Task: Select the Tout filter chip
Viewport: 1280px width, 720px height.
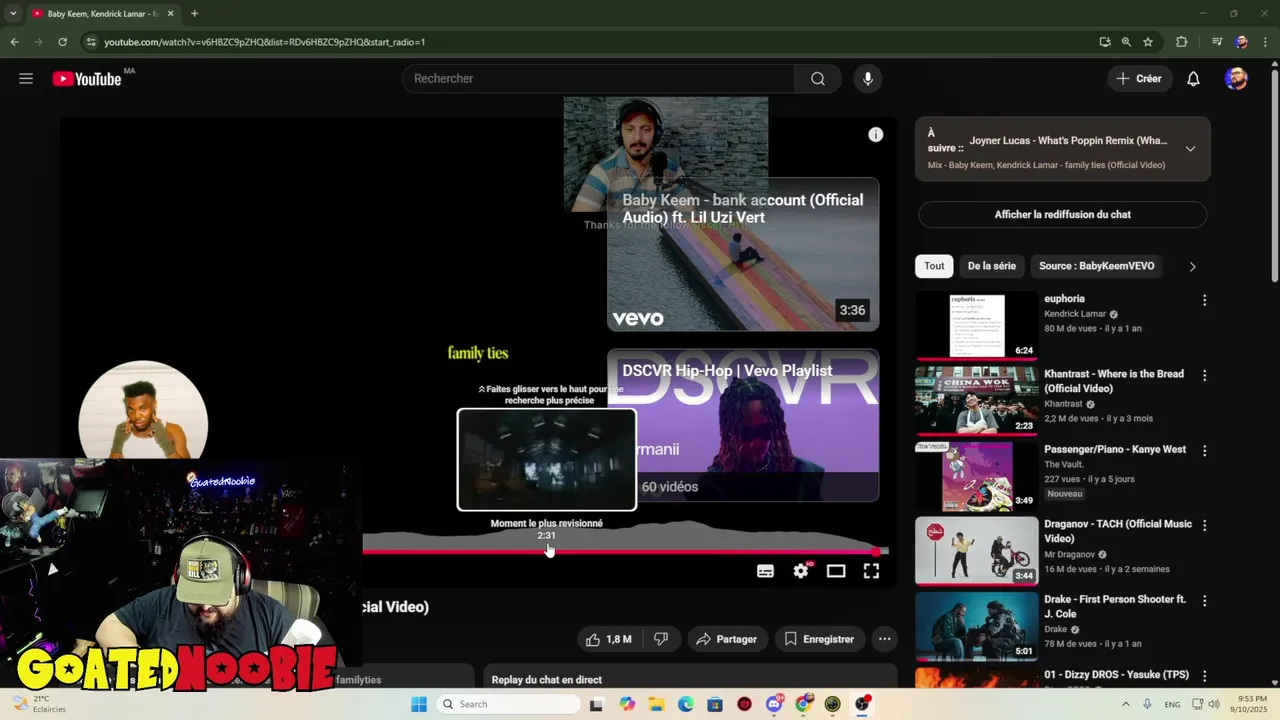Action: (934, 266)
